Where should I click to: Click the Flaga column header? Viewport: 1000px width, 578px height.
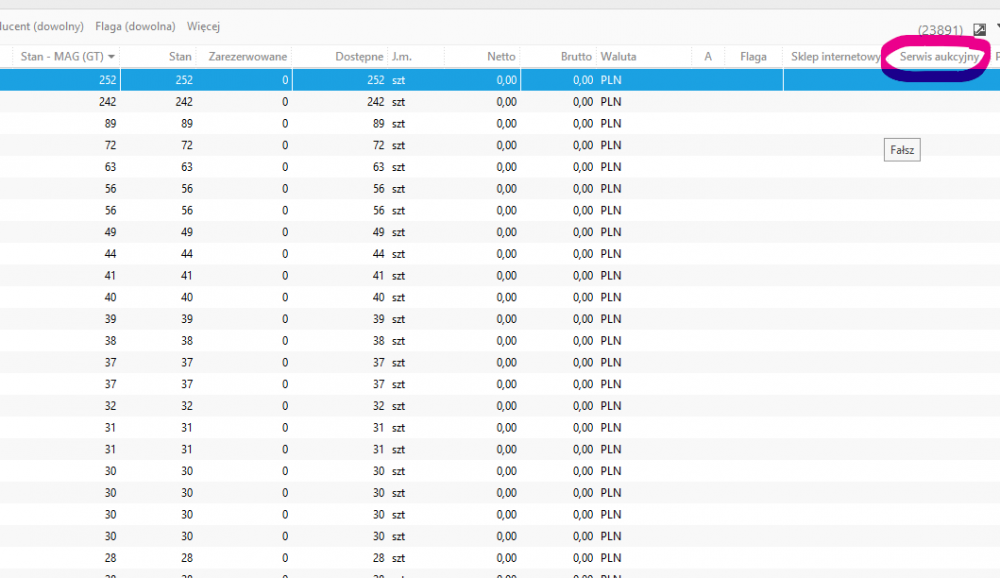tap(753, 57)
